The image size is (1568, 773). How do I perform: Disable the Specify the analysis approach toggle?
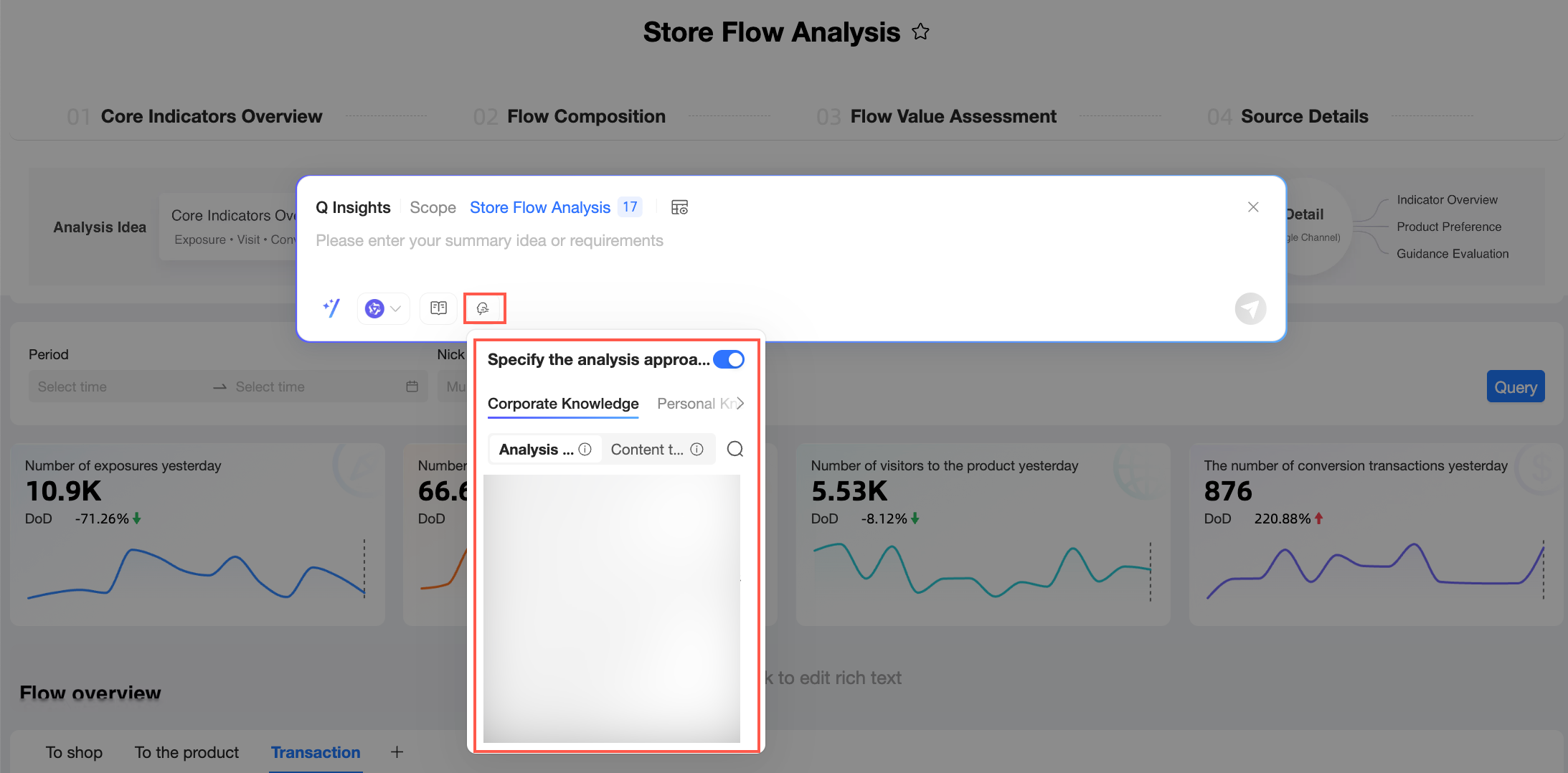point(729,359)
